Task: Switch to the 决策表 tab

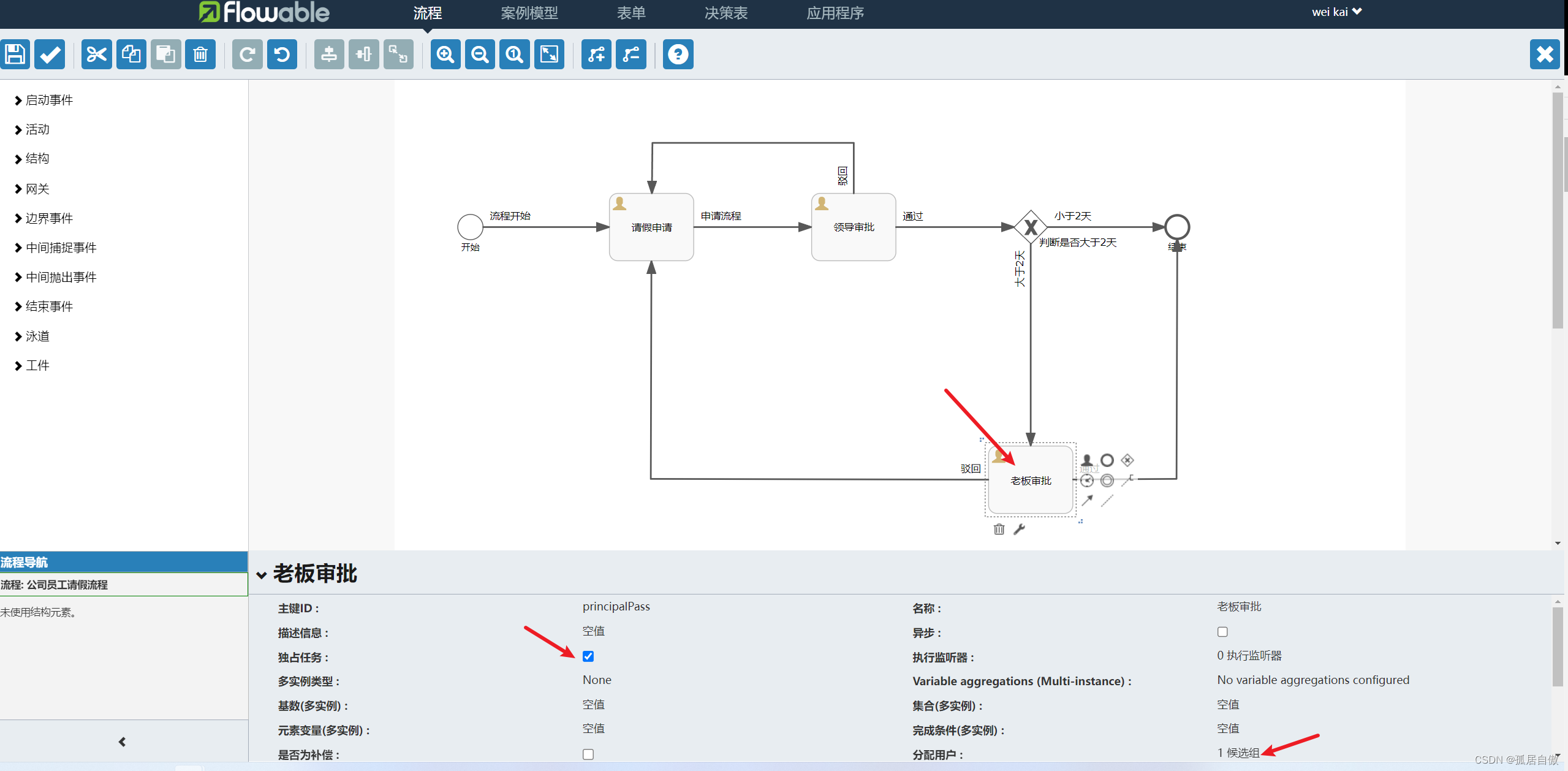Action: tap(726, 13)
